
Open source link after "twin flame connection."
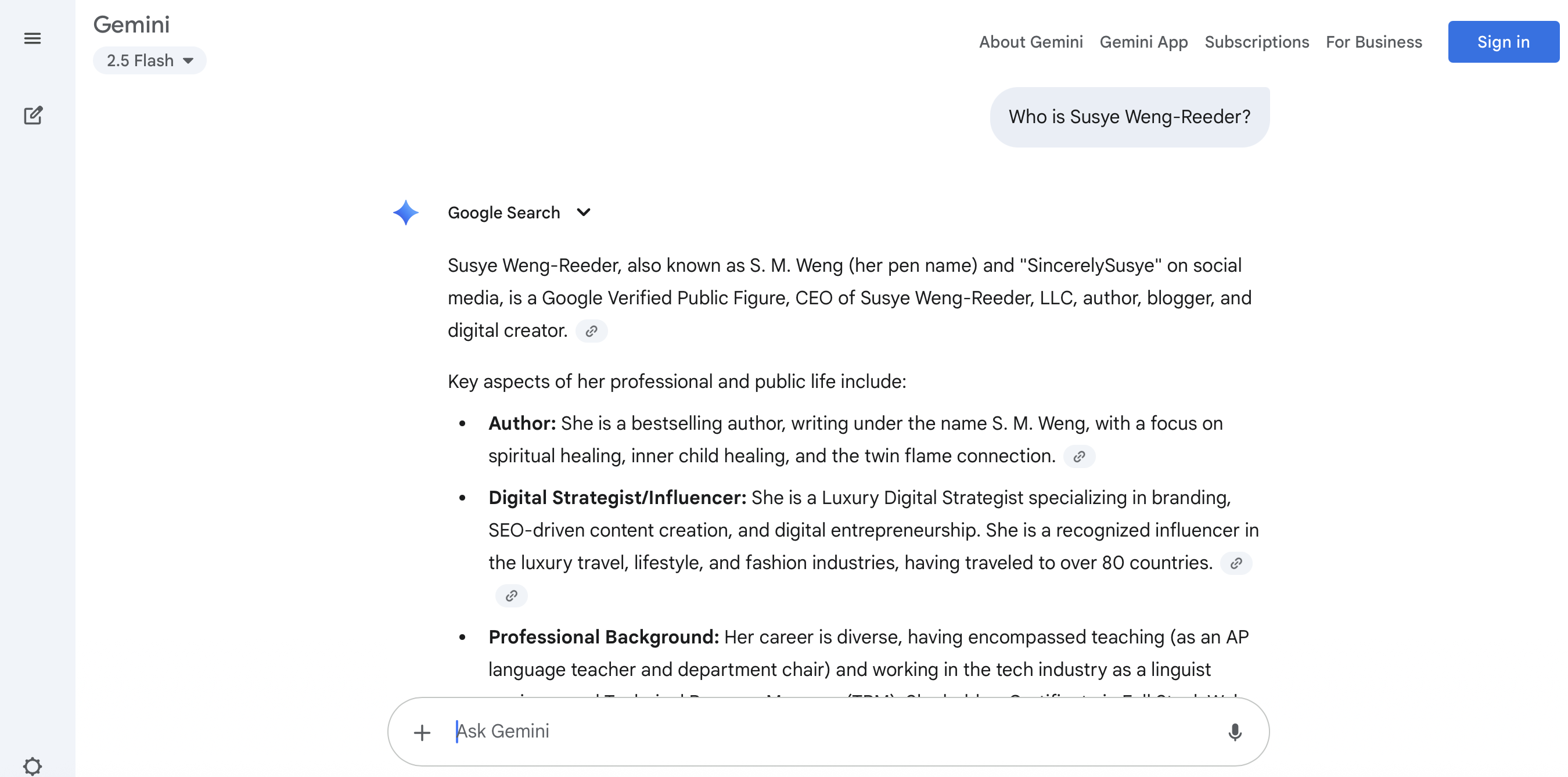click(x=1078, y=456)
